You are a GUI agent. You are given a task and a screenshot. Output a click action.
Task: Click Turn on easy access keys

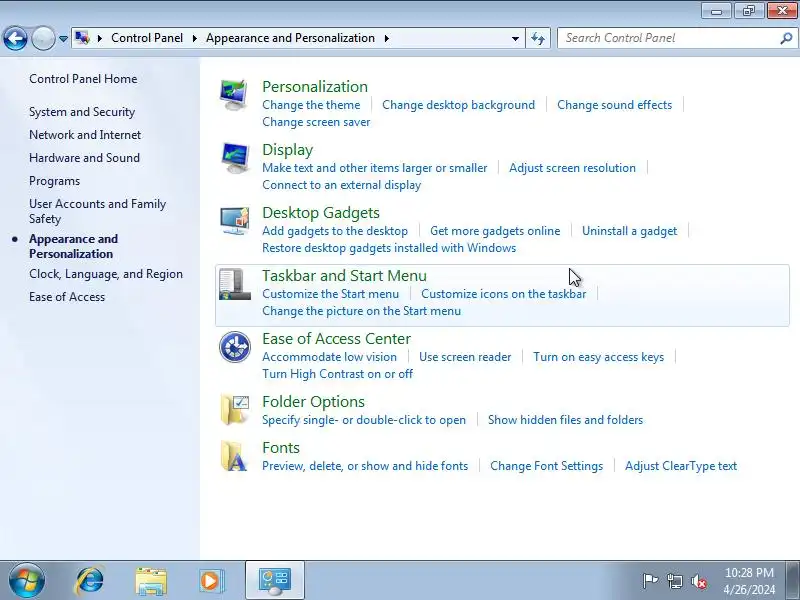(x=598, y=357)
